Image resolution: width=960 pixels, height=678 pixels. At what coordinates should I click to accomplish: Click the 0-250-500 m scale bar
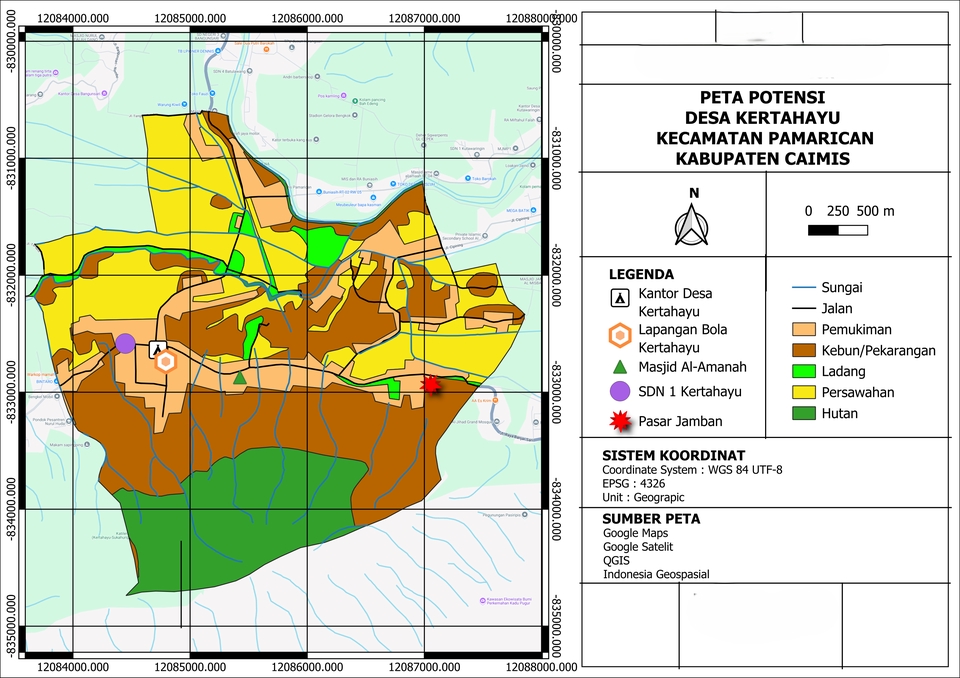(838, 229)
